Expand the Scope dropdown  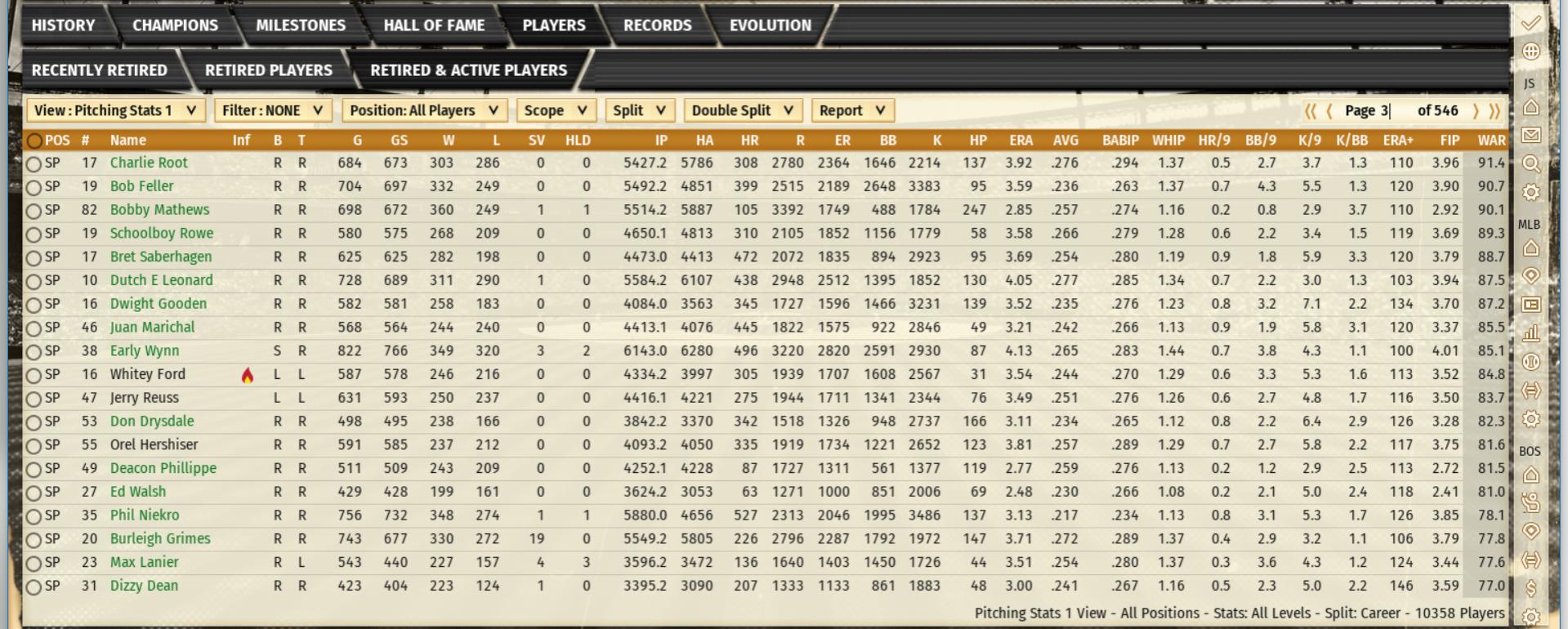pos(556,110)
